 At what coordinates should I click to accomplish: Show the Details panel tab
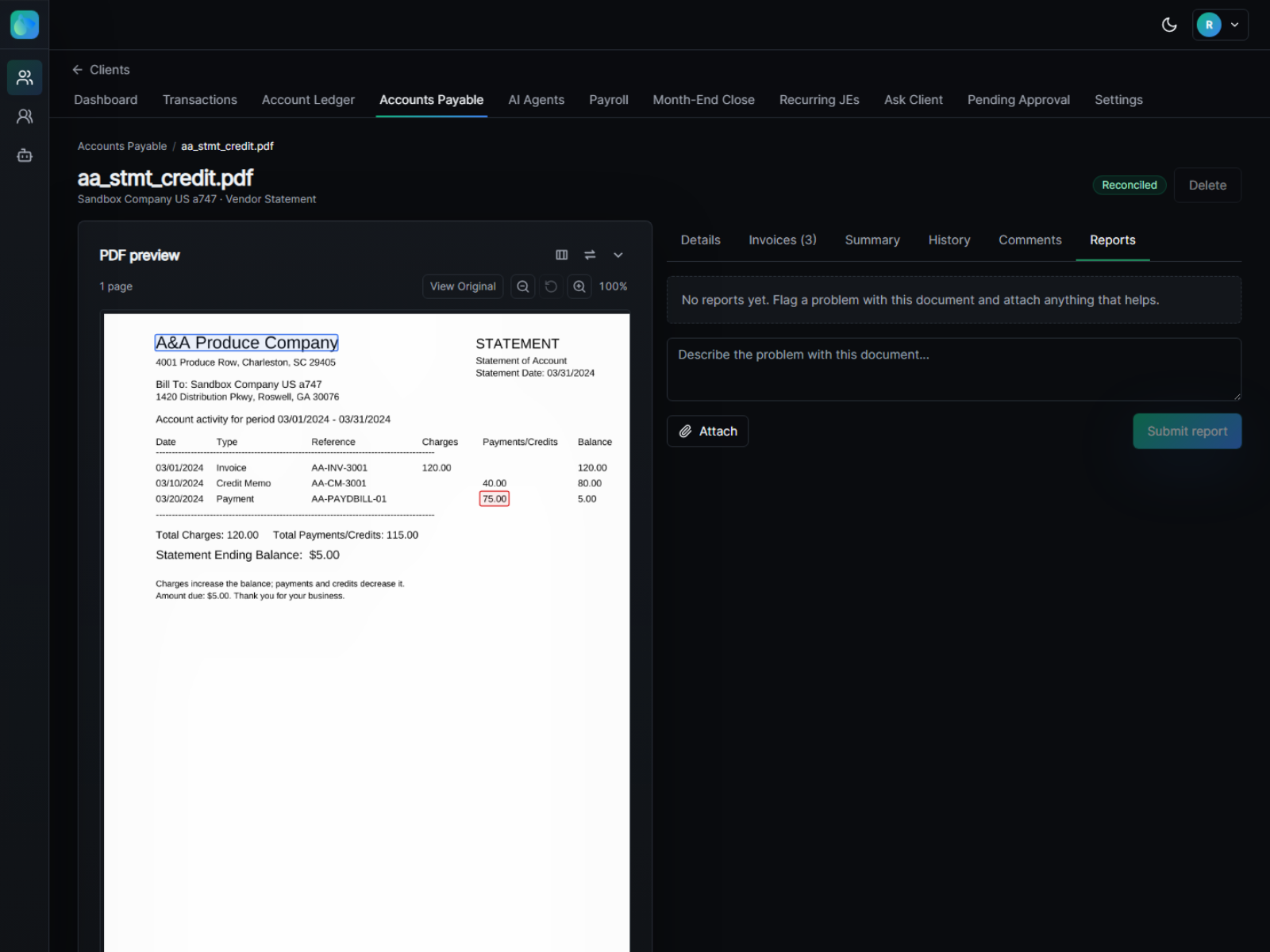701,240
